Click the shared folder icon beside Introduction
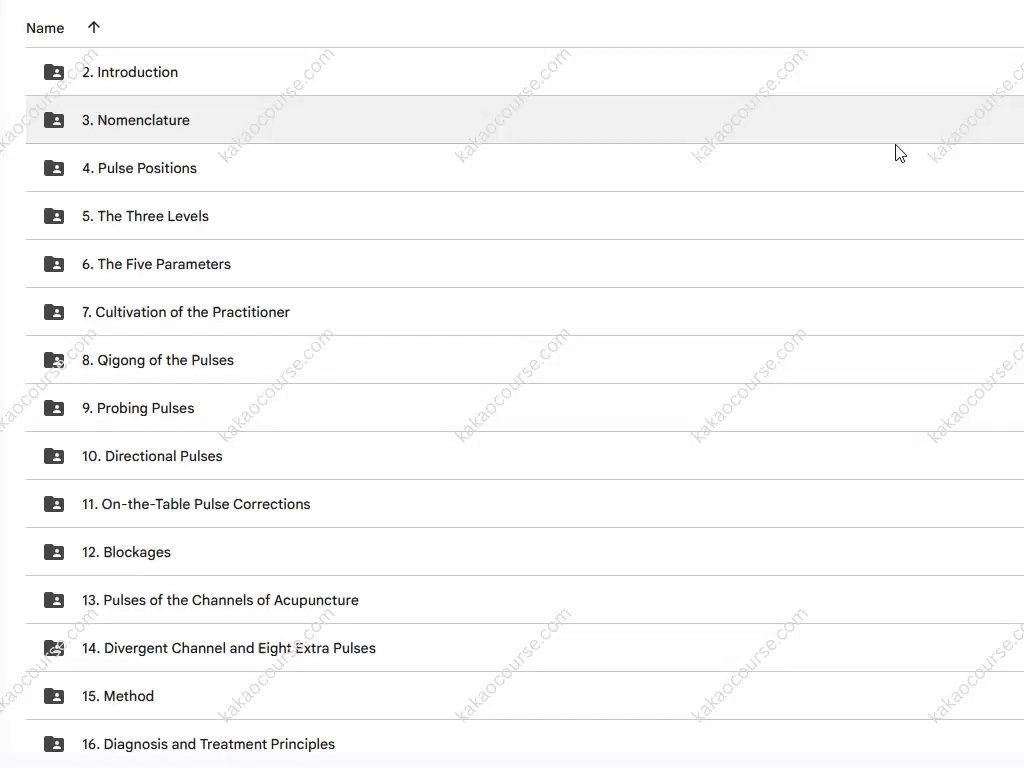The width and height of the screenshot is (1024, 768). coord(54,72)
